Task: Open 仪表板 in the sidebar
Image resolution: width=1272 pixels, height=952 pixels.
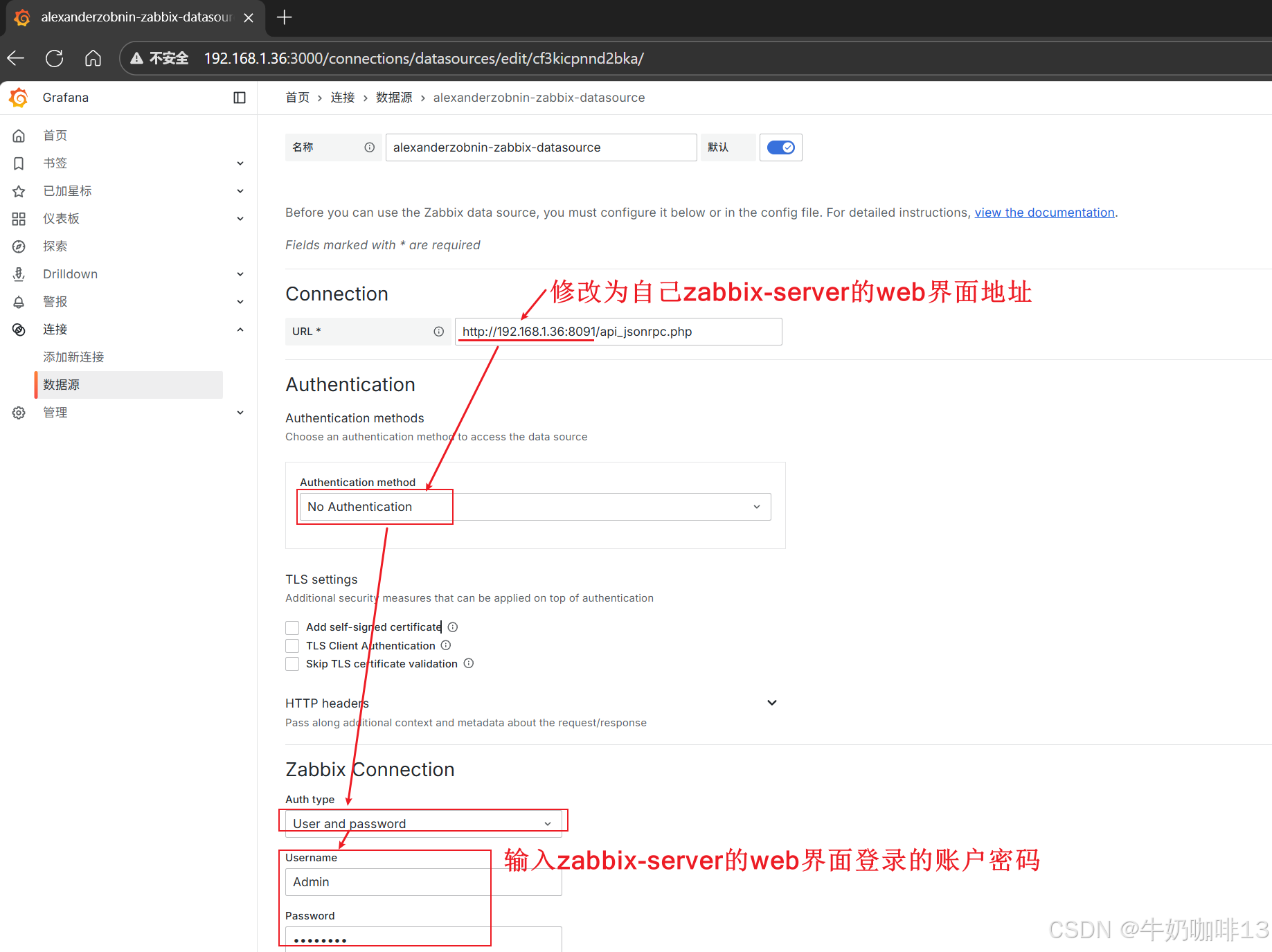Action: click(62, 219)
